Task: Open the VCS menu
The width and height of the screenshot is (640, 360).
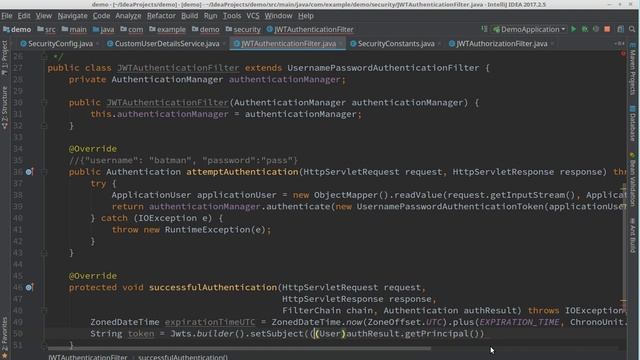Action: (x=253, y=16)
